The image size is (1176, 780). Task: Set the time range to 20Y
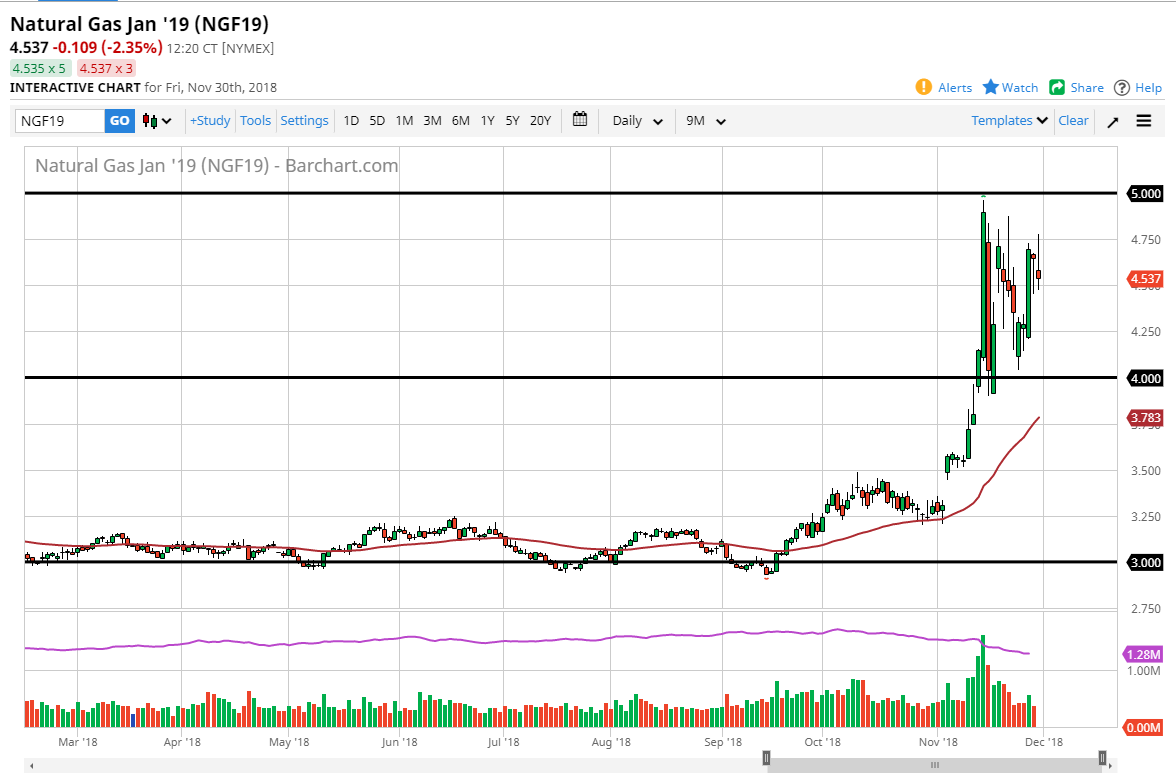[x=540, y=121]
